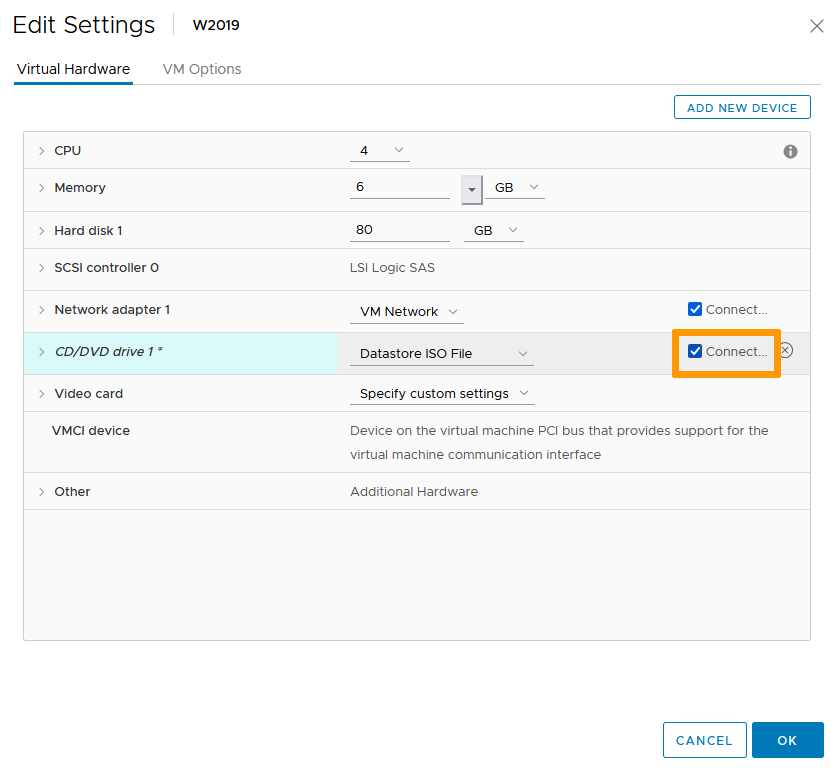
Task: Open the Memory unit GB dropdown
Action: coord(516,188)
